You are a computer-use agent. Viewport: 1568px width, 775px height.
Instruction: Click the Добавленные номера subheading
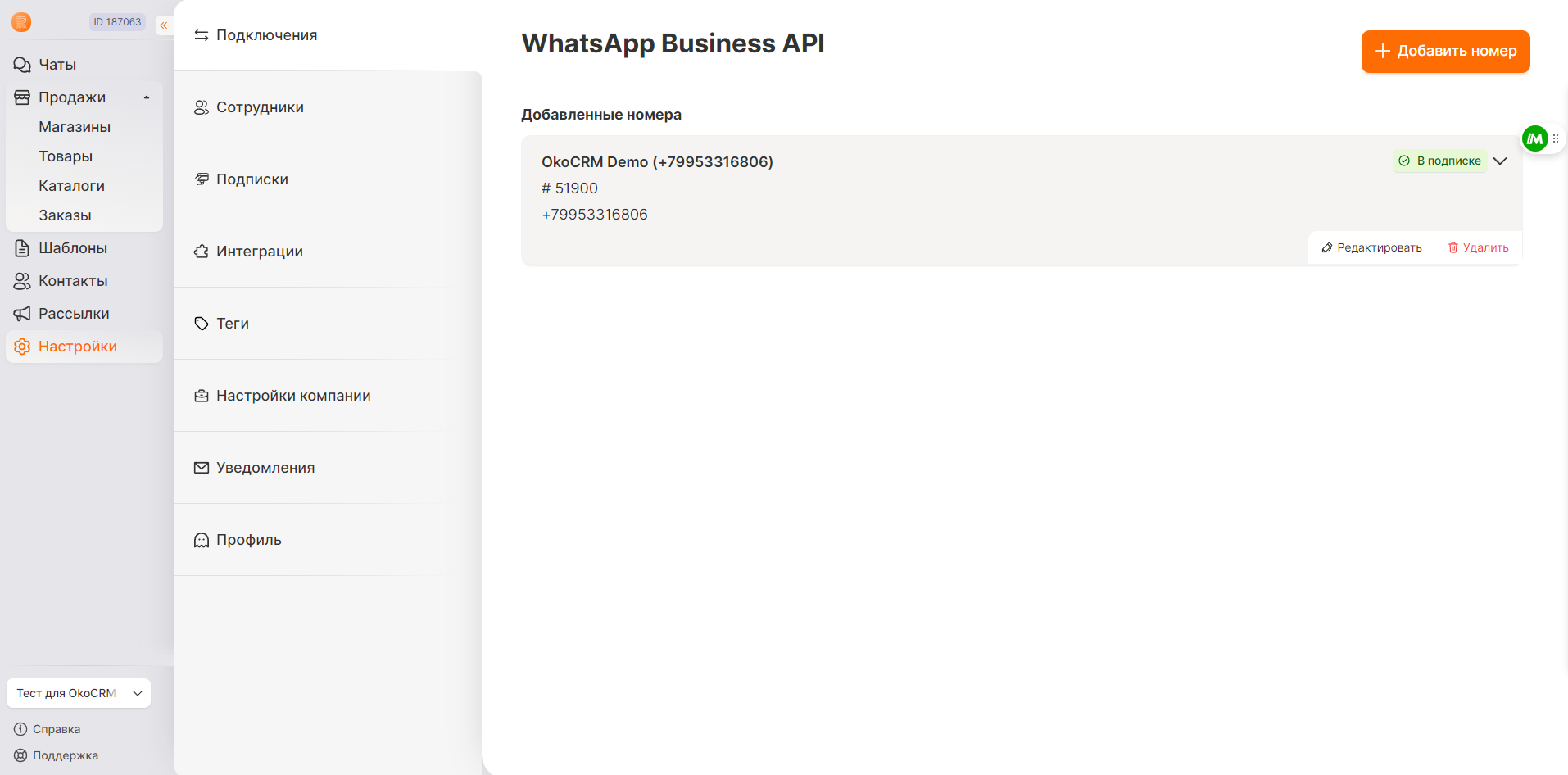pyautogui.click(x=601, y=115)
